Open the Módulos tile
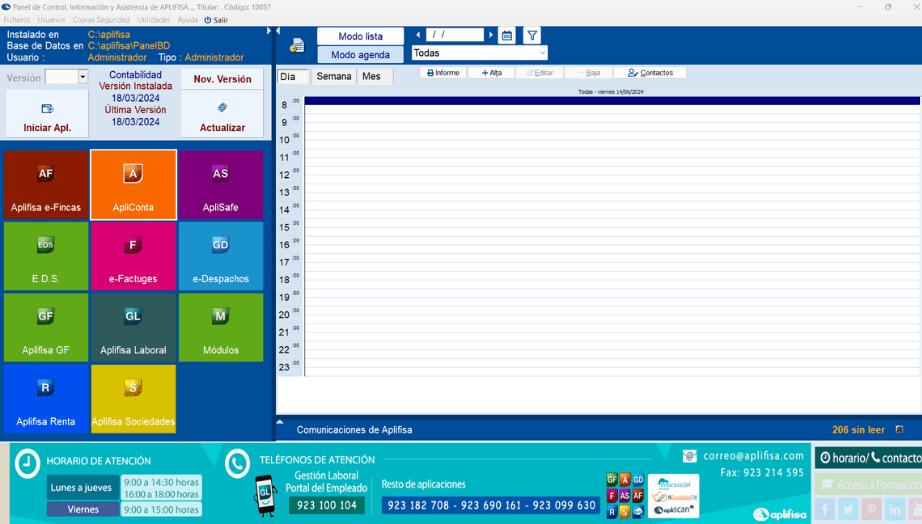This screenshot has height=524, width=922. click(x=221, y=327)
